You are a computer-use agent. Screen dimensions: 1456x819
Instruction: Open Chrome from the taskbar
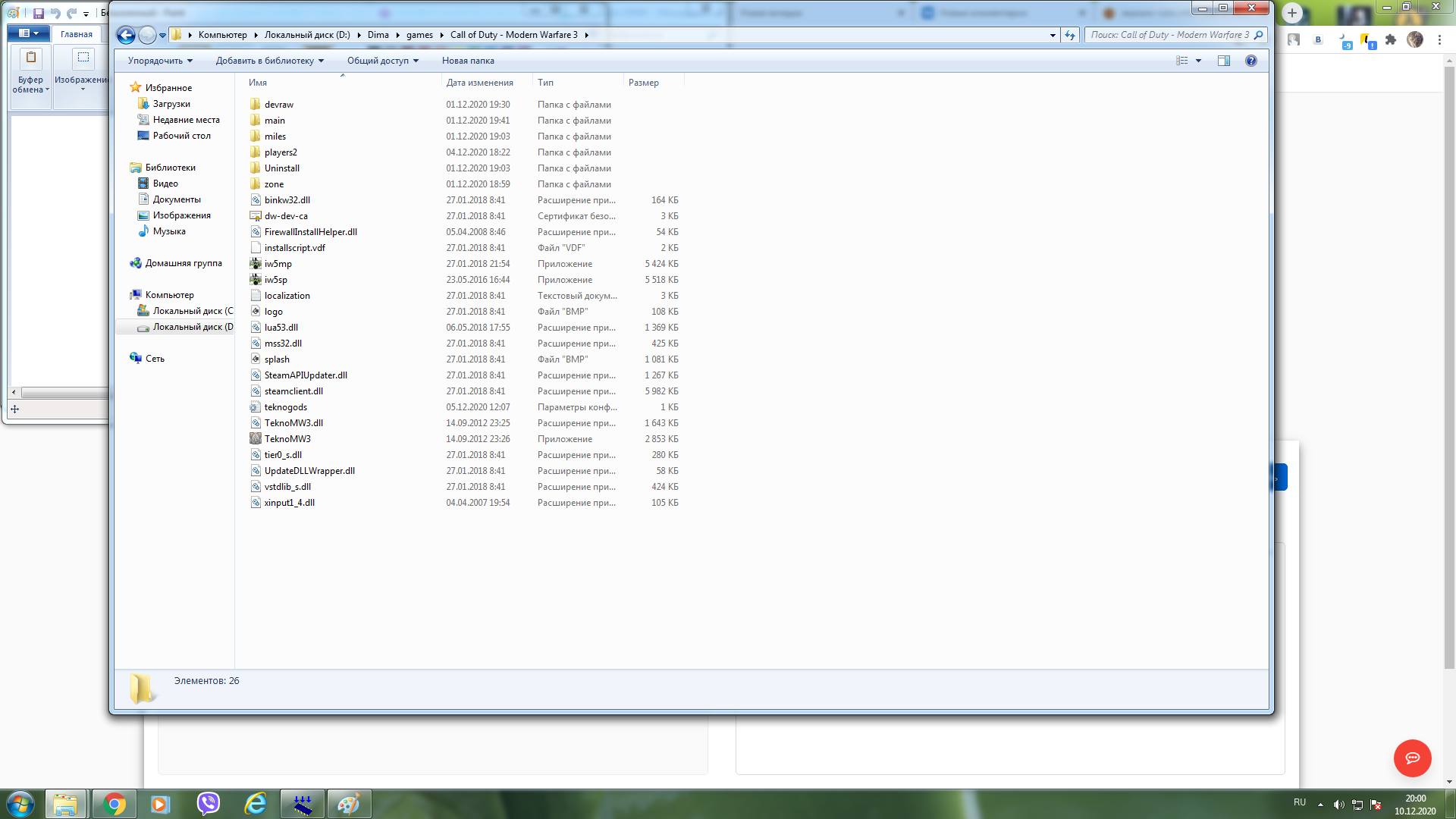click(115, 804)
